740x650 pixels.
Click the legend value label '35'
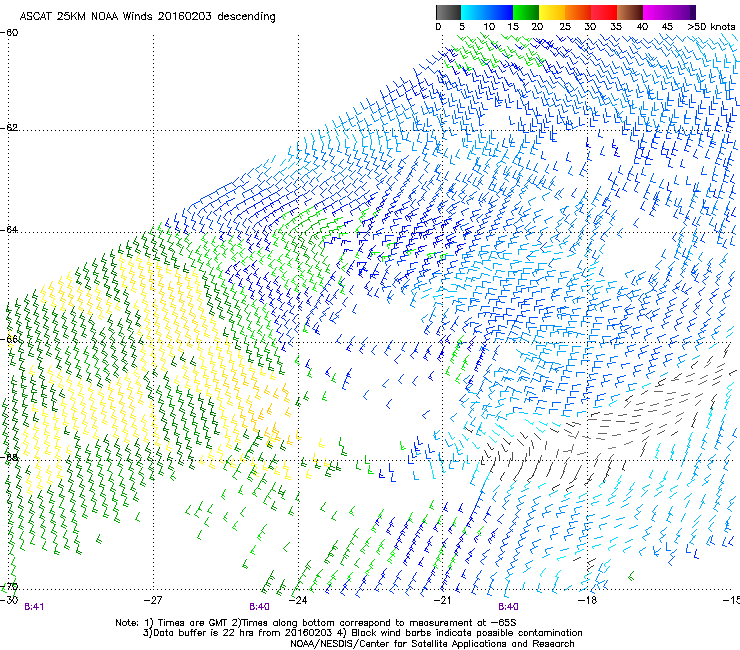point(616,27)
